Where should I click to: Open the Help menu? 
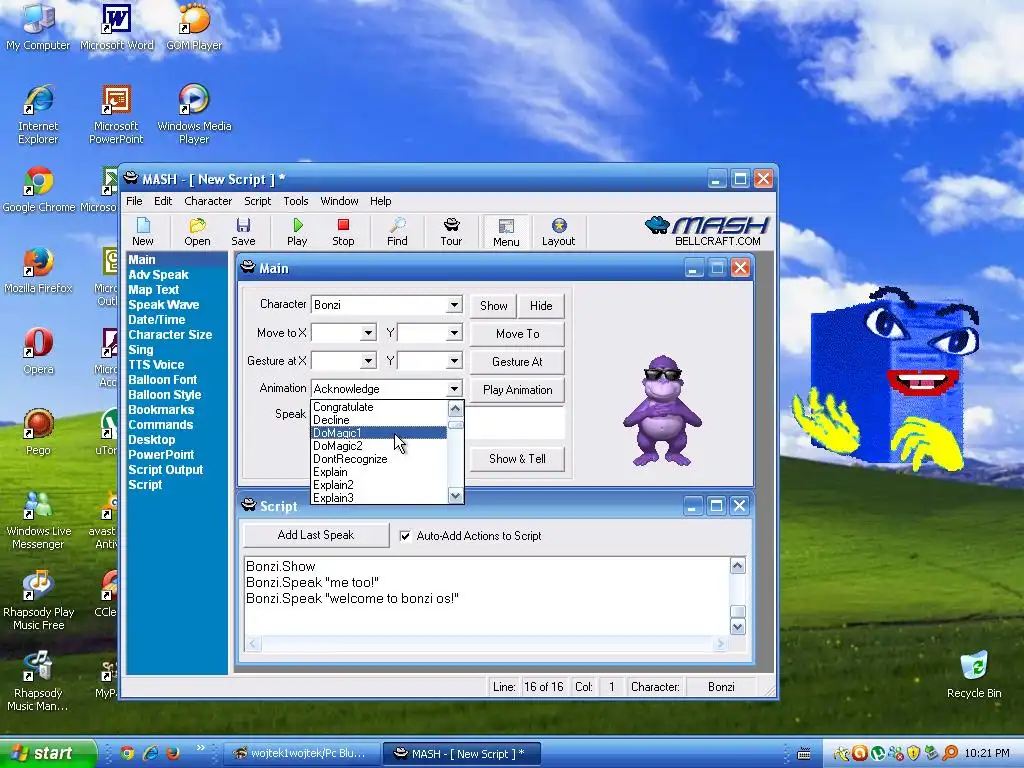(380, 201)
